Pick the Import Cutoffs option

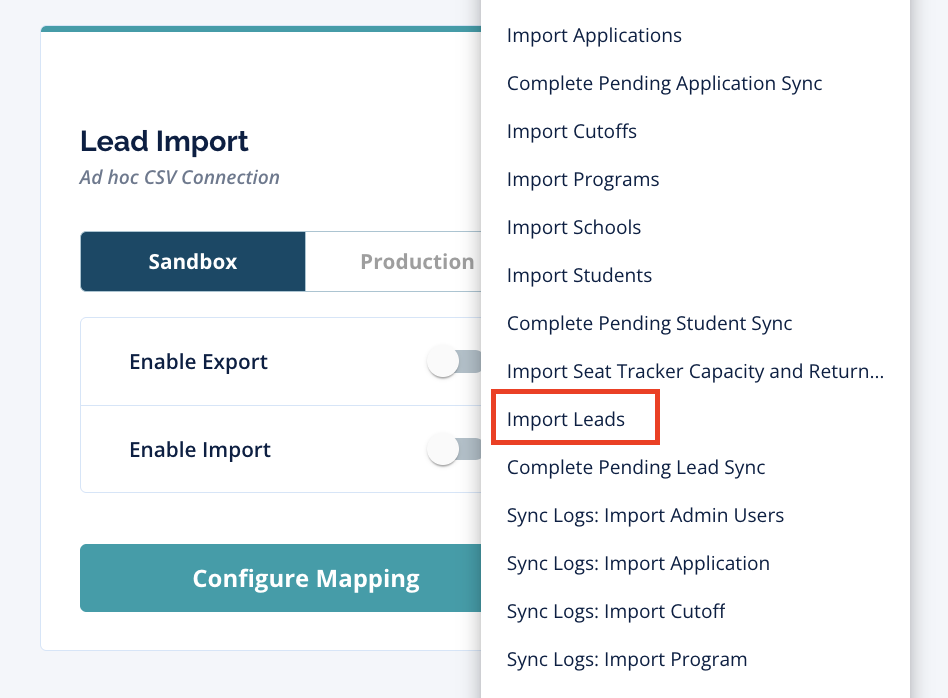[x=572, y=131]
